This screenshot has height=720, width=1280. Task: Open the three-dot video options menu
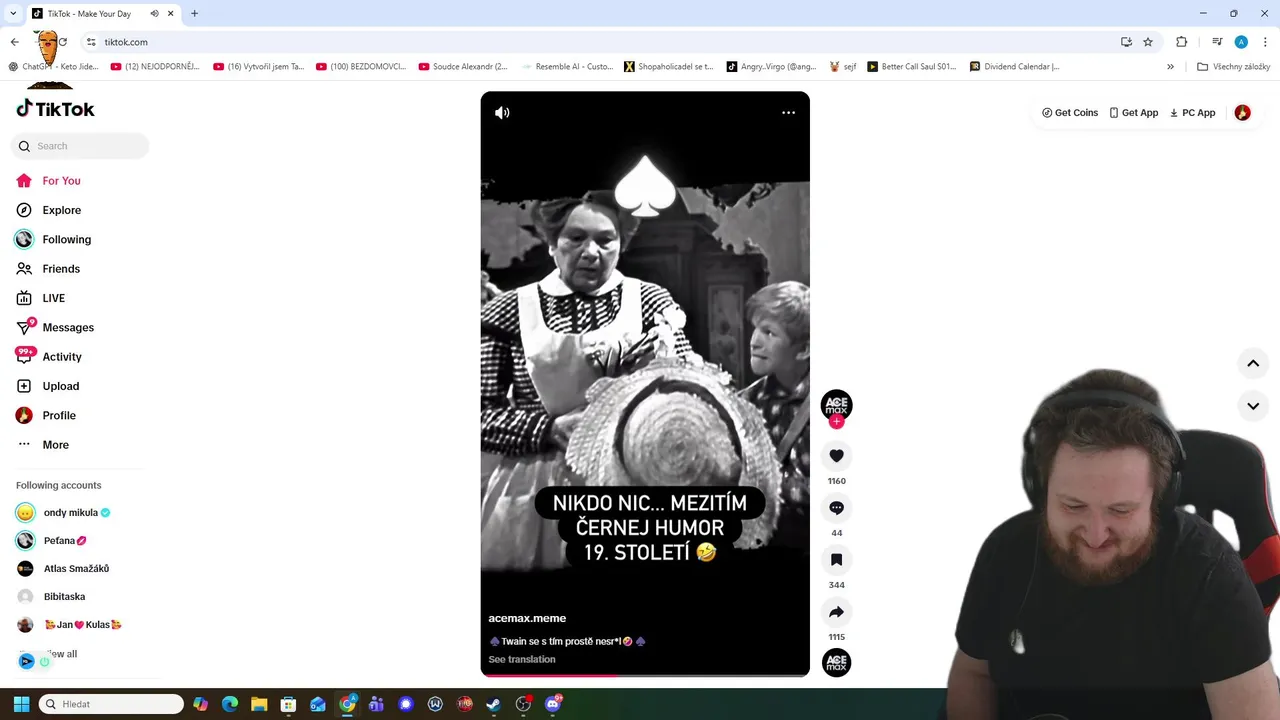pos(788,113)
